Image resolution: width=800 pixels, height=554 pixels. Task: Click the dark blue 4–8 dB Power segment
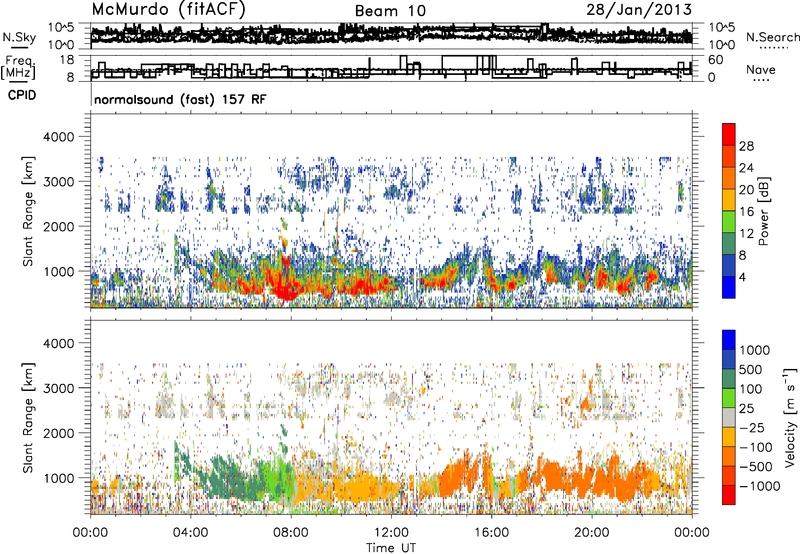729,265
